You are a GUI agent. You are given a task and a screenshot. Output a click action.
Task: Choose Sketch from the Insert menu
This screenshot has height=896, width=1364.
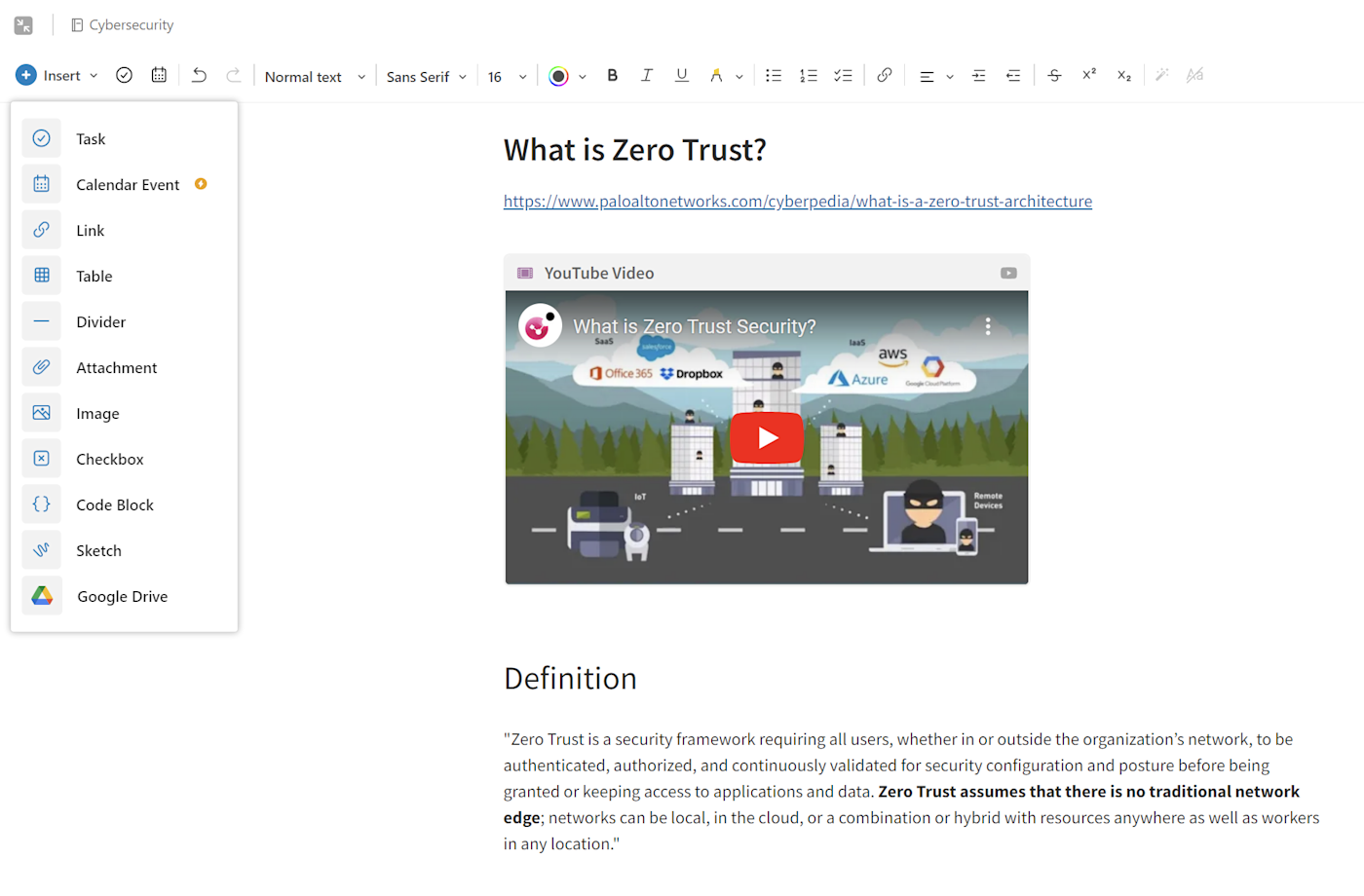tap(124, 550)
